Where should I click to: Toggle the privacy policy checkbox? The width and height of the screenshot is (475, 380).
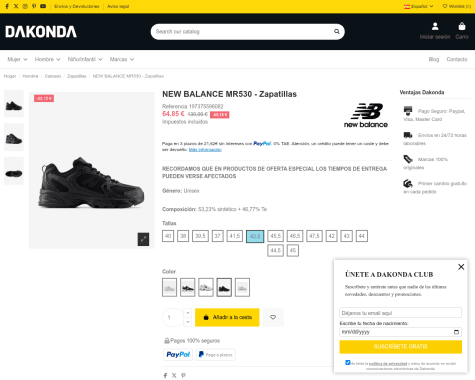[348, 362]
